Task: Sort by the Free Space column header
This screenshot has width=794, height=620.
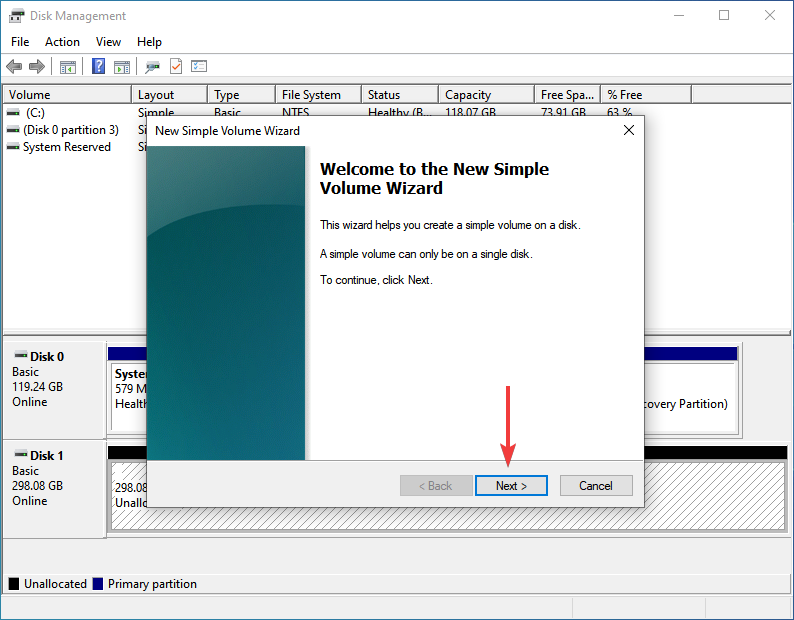Action: [568, 95]
